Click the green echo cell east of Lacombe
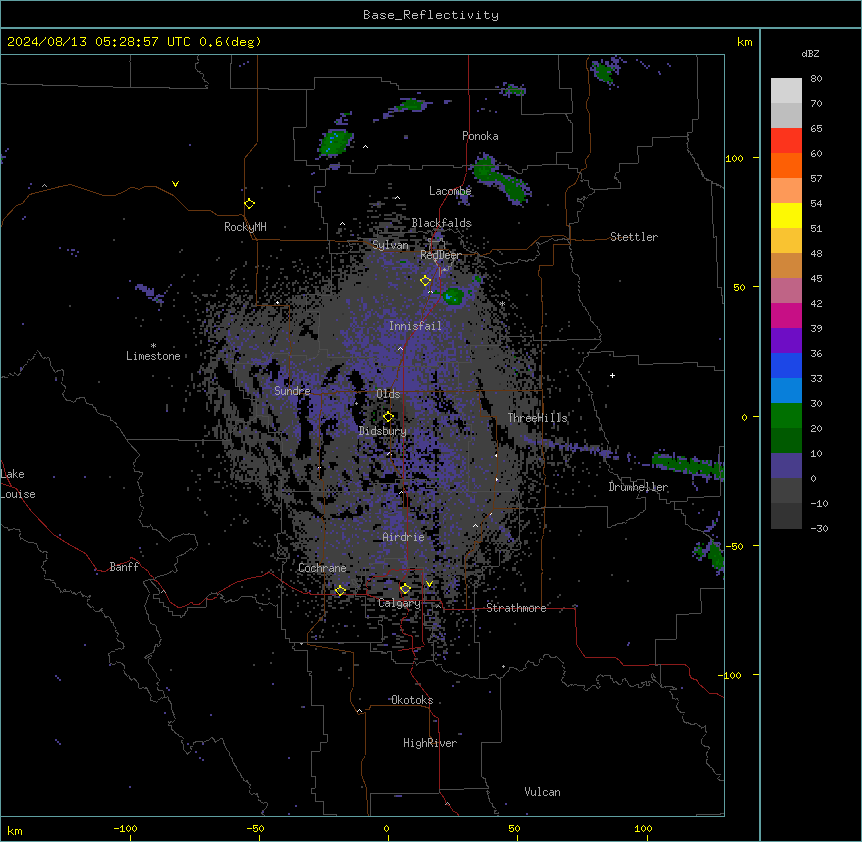The image size is (862, 842). tap(501, 179)
